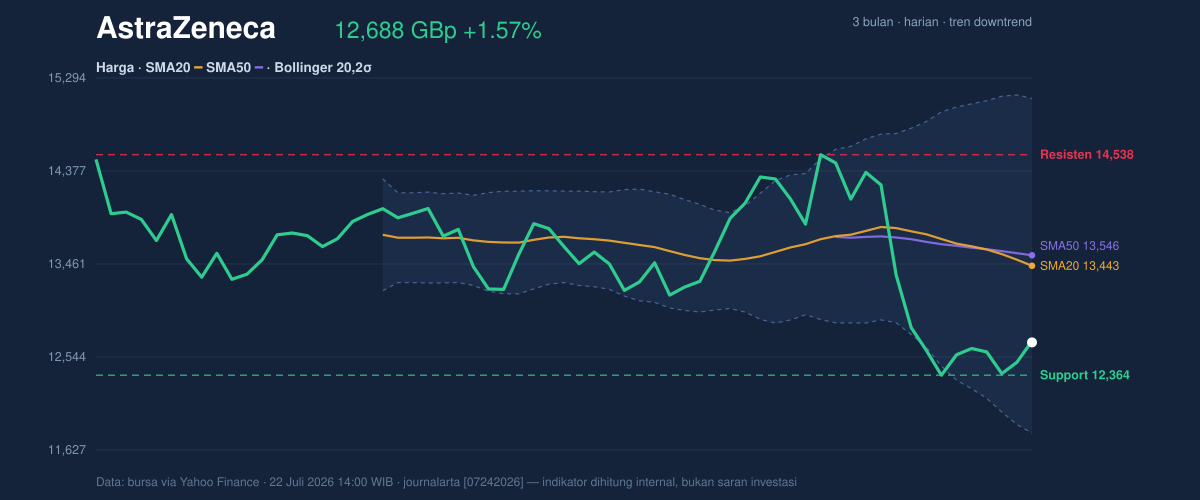This screenshot has width=1200, height=500.
Task: Click the price 12,688 GBp +1.57% readout
Action: (438, 31)
